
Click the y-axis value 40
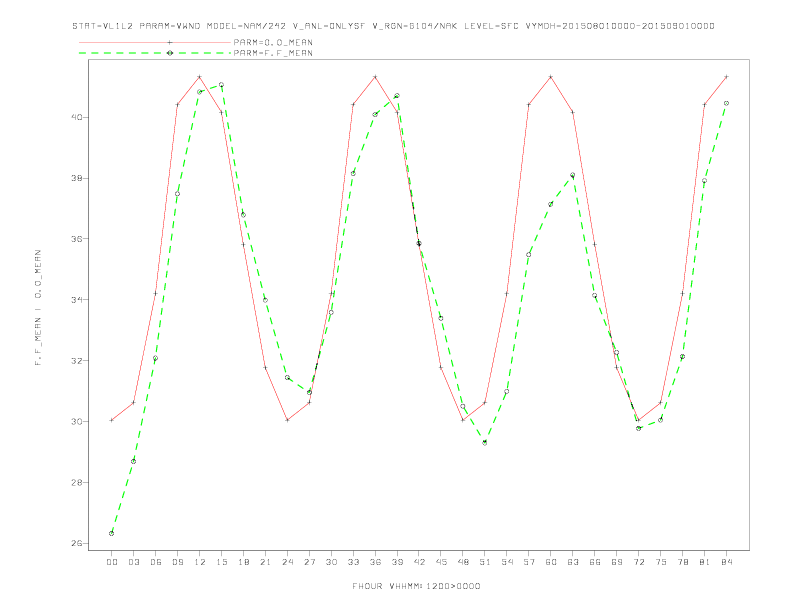75,117
